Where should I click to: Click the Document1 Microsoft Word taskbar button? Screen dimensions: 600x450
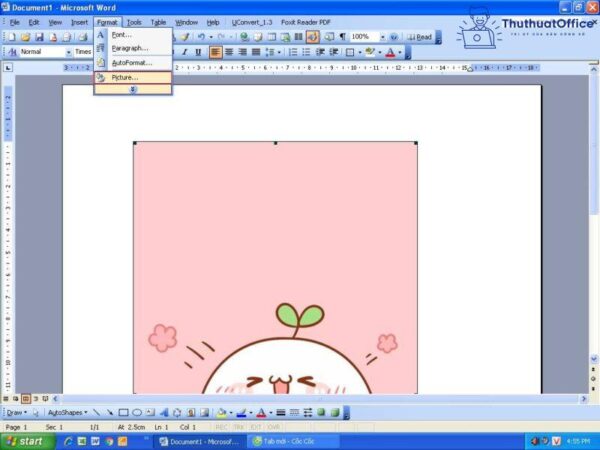pyautogui.click(x=200, y=442)
